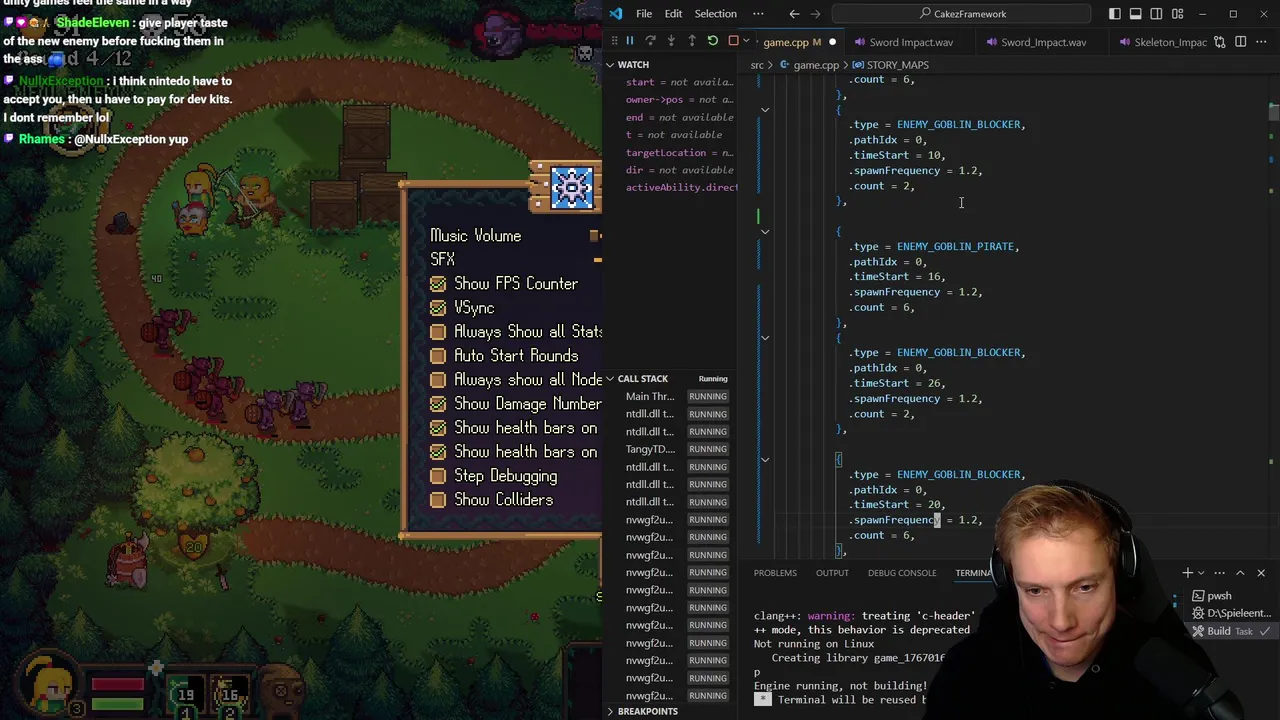The width and height of the screenshot is (1280, 720).
Task: Adjust the SFX volume slider handle
Action: tap(597, 260)
